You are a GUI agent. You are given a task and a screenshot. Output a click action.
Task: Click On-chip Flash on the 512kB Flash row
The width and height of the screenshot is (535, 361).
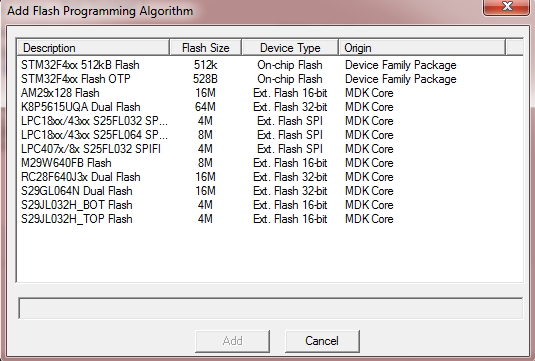[290, 65]
